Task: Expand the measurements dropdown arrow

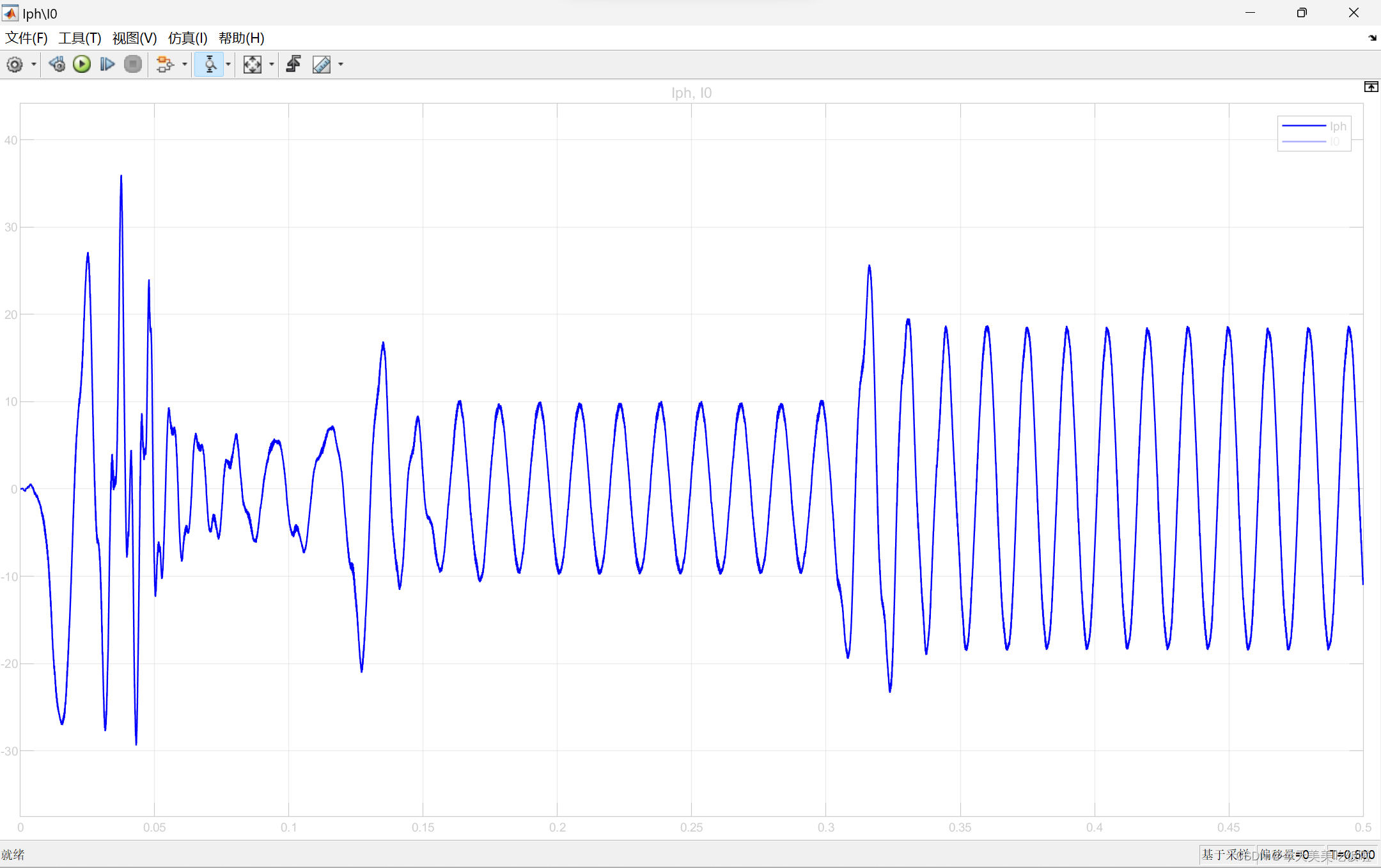Action: (x=341, y=65)
